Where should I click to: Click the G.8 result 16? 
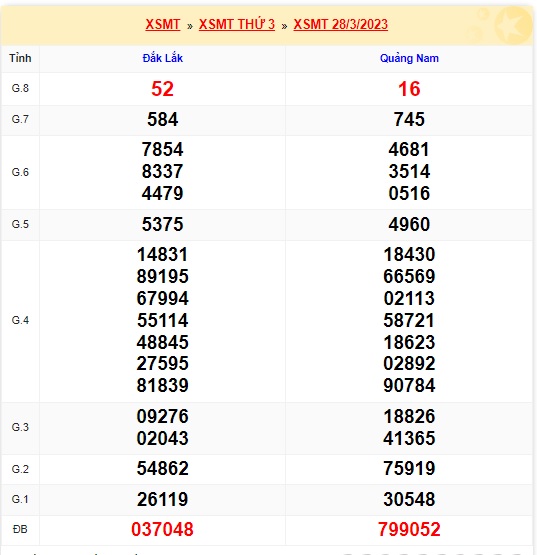click(409, 89)
